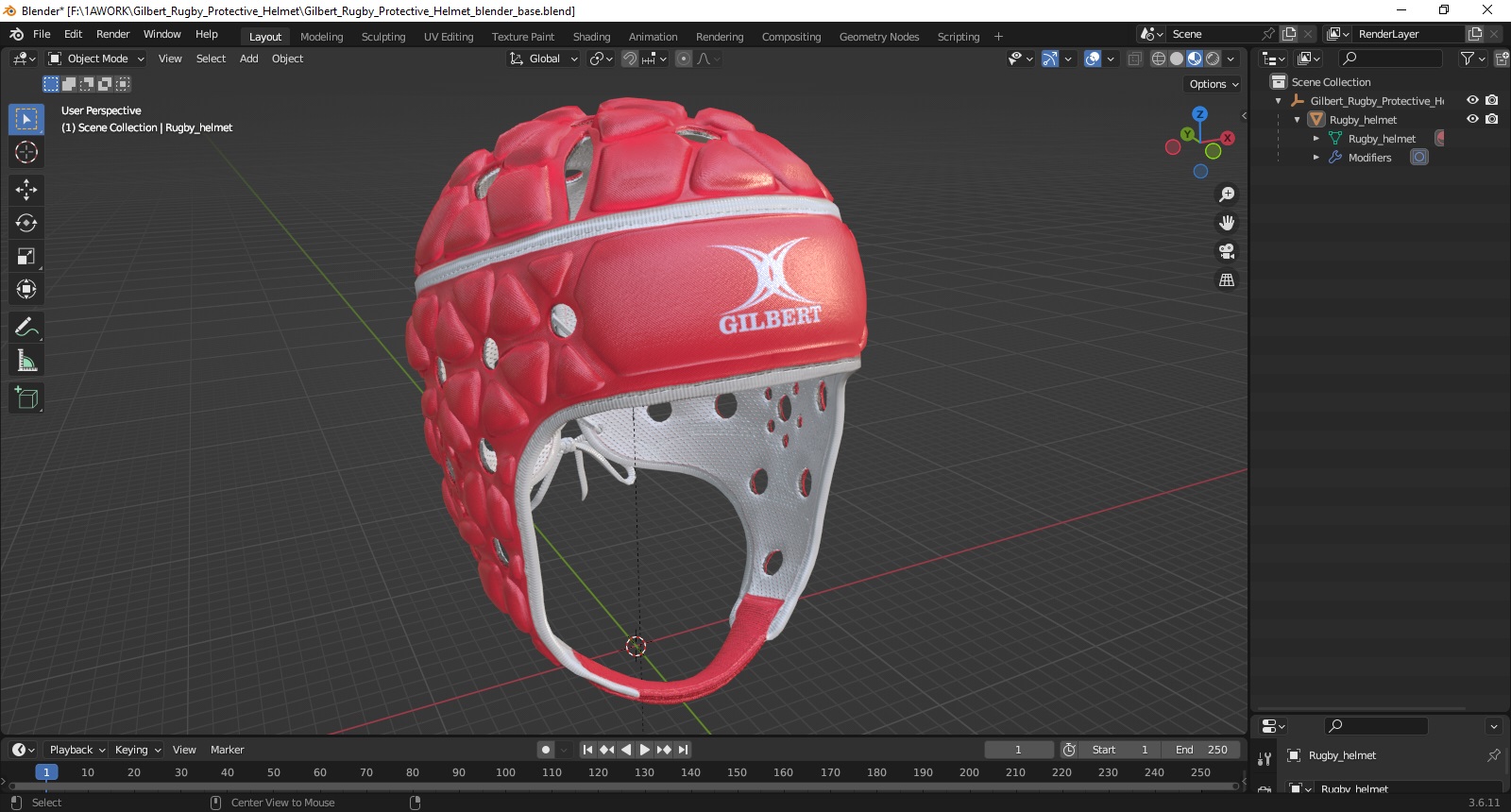Click the Scene name field

coord(1214,34)
